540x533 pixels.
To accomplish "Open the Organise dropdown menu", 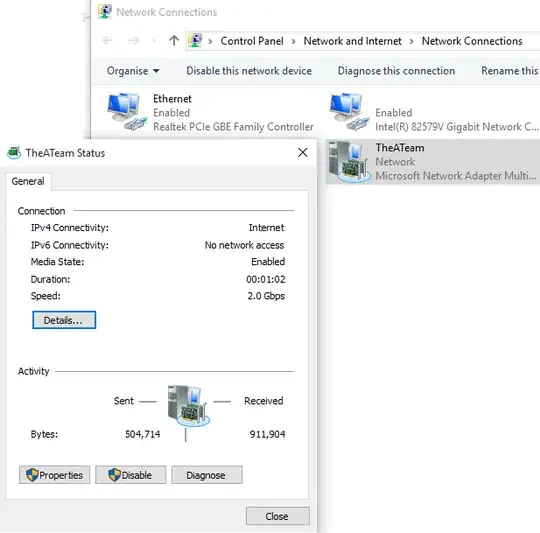I will coord(133,71).
